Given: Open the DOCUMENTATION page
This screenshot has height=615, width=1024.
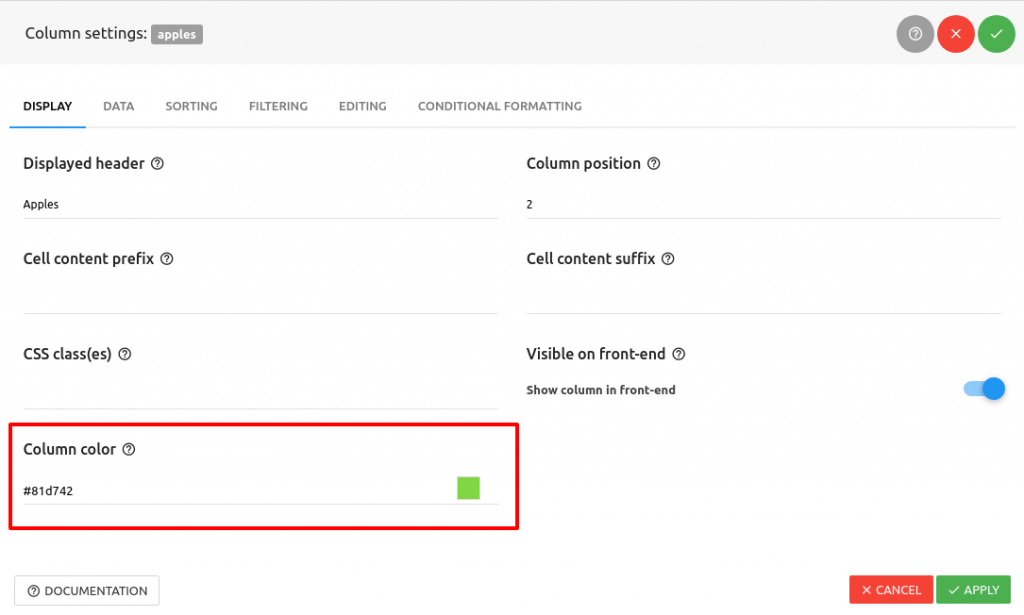Looking at the screenshot, I should [x=86, y=590].
